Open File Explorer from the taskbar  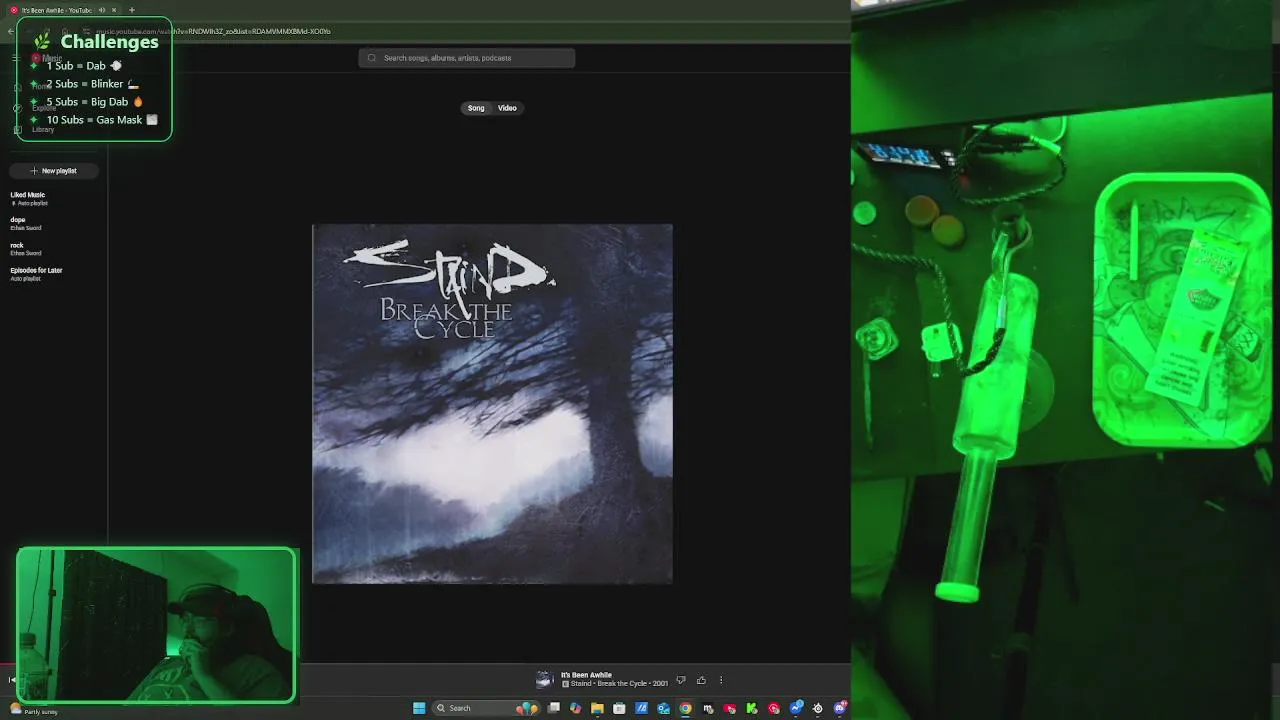click(x=597, y=708)
